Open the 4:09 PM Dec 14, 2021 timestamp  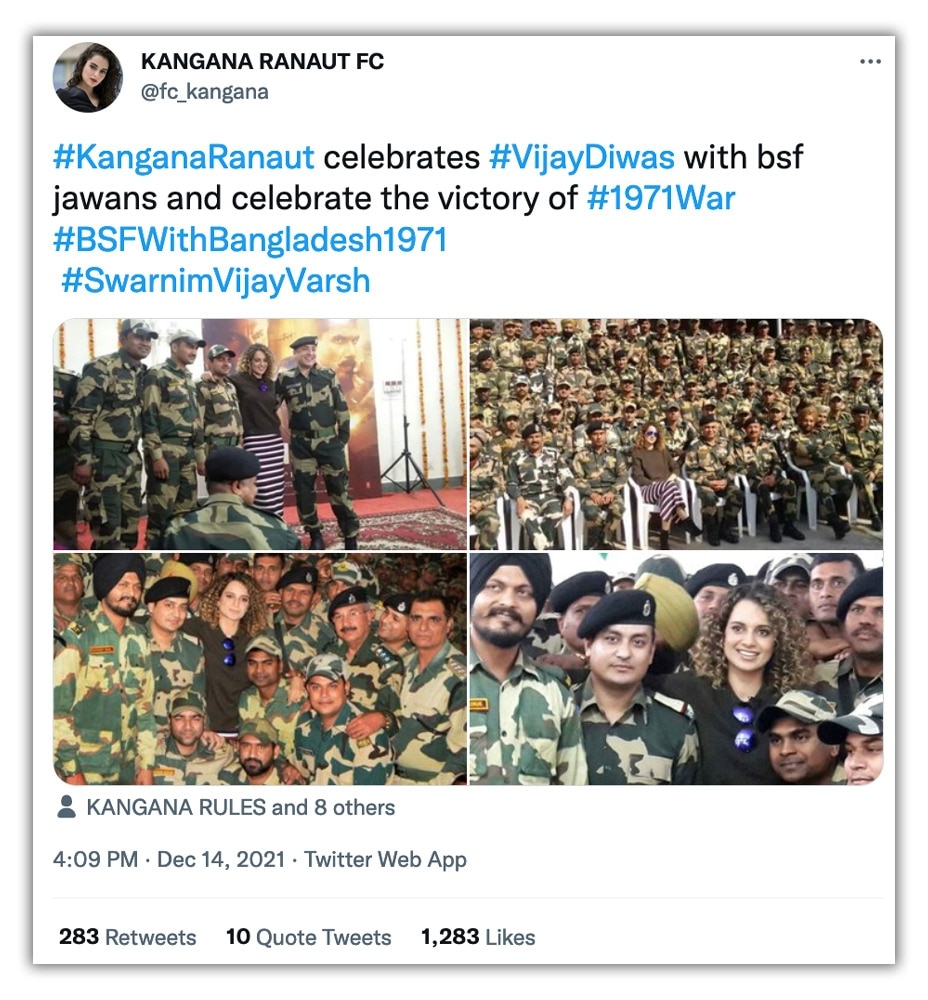[x=168, y=859]
